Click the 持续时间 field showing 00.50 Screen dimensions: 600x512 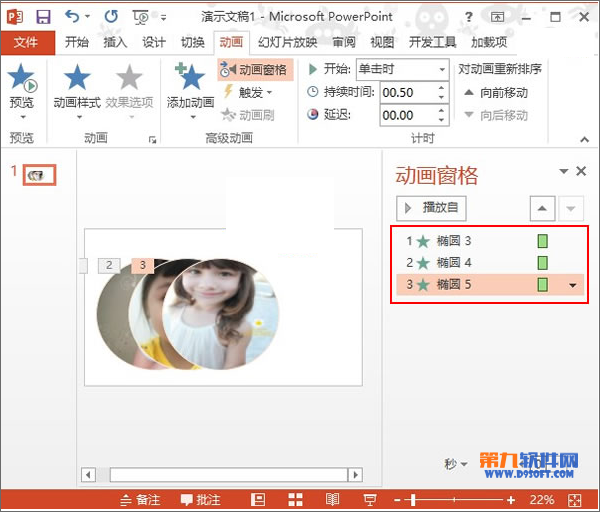click(x=408, y=93)
